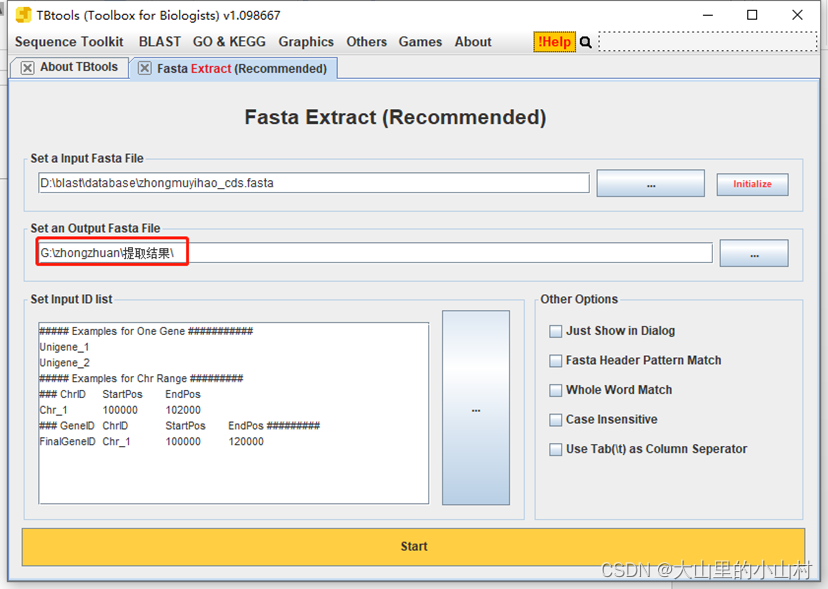Enable Just Show in Dialog
This screenshot has width=828, height=589.
click(556, 331)
